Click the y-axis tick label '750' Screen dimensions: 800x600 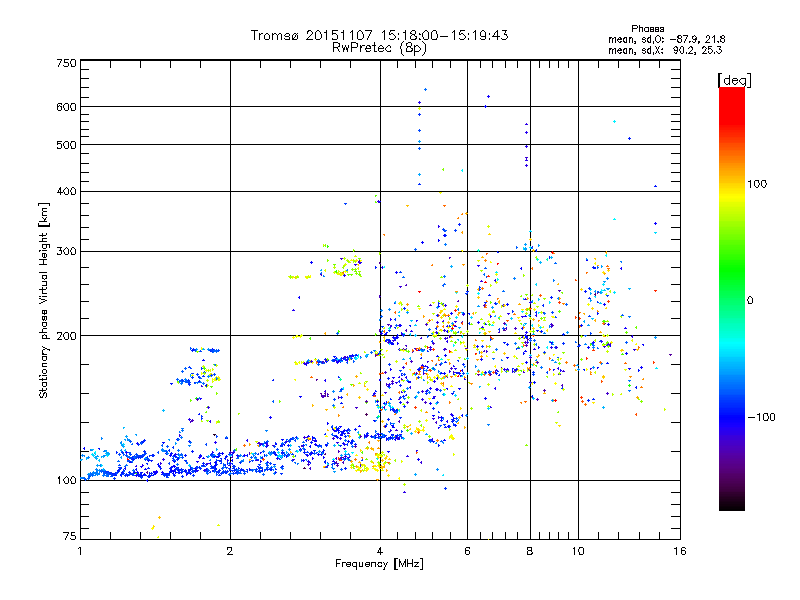(67, 63)
